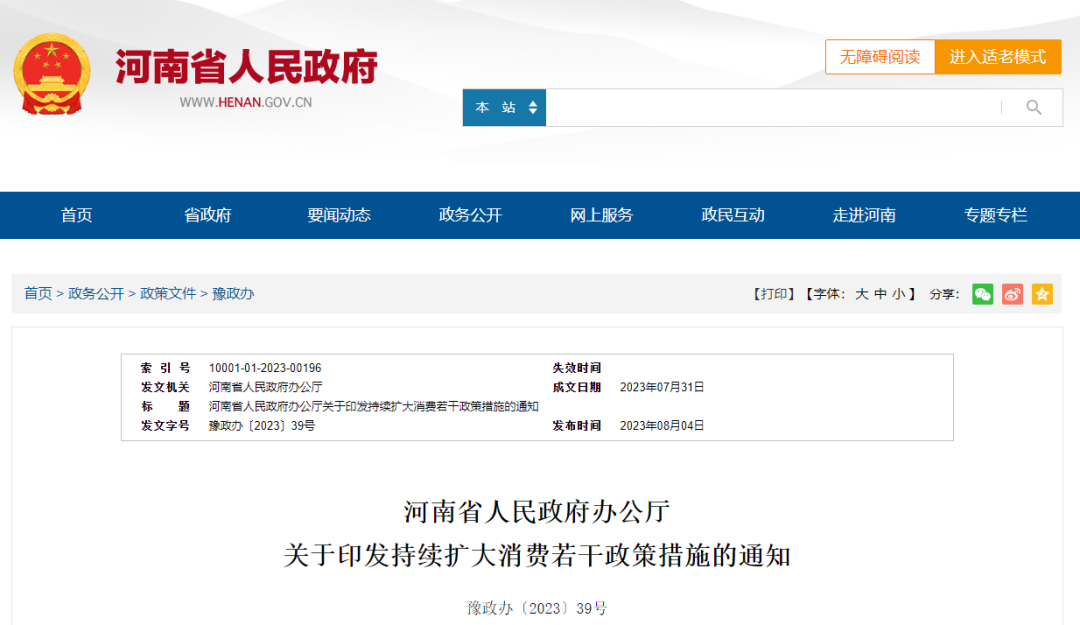Click the national emblem logo

[x=52, y=74]
